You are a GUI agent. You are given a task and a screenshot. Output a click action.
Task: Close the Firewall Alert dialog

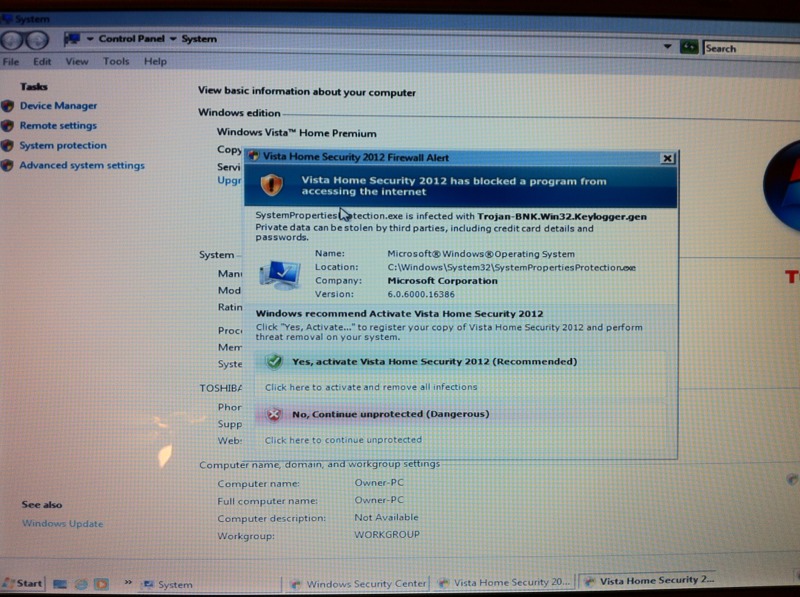click(x=667, y=158)
